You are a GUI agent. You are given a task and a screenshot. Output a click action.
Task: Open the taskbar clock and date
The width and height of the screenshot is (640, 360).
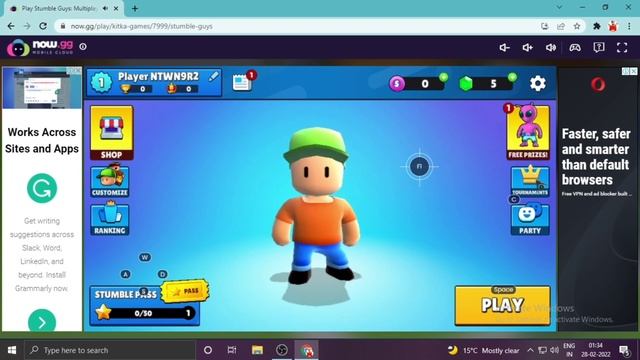596,350
